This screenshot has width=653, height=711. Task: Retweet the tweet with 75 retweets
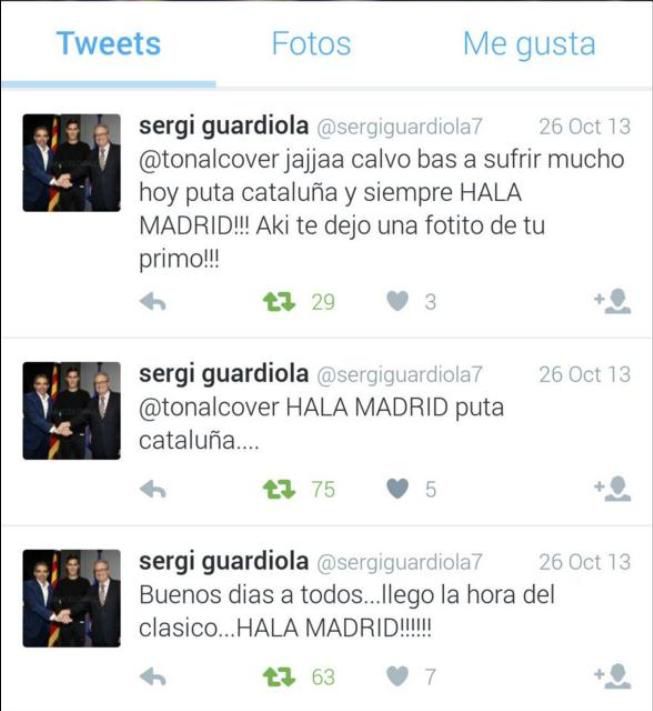[279, 490]
